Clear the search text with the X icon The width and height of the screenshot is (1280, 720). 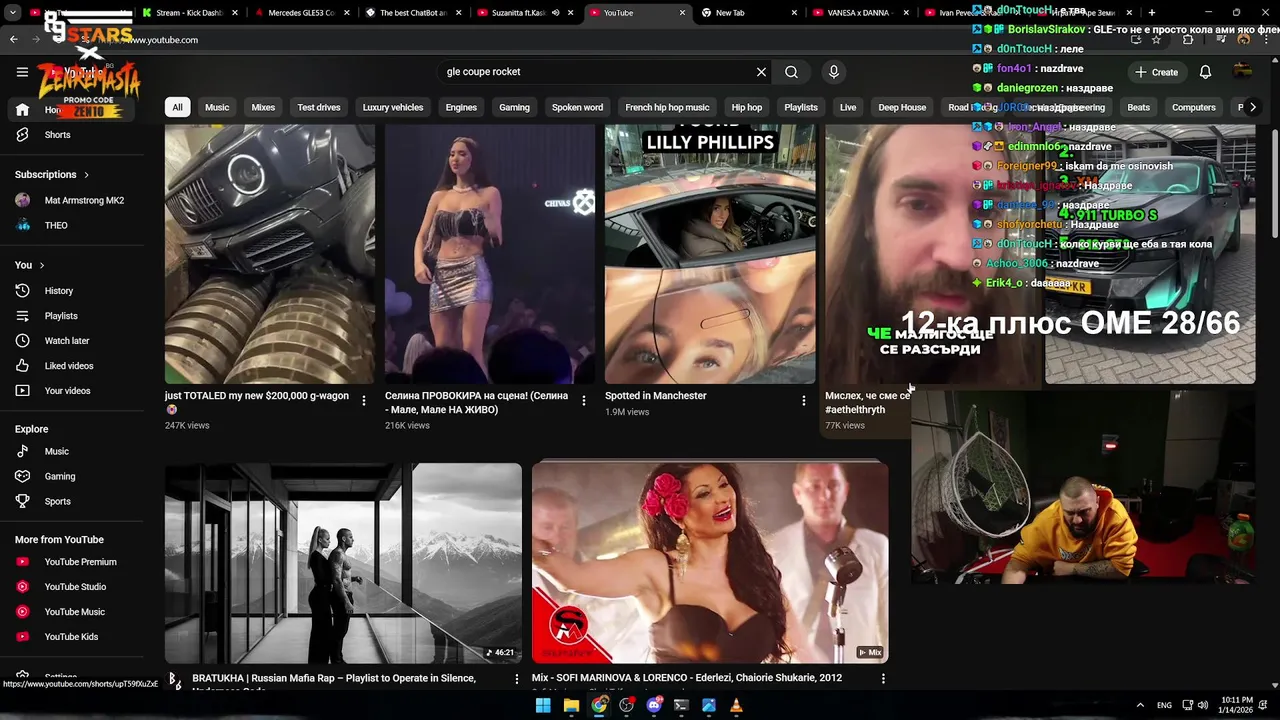761,72
